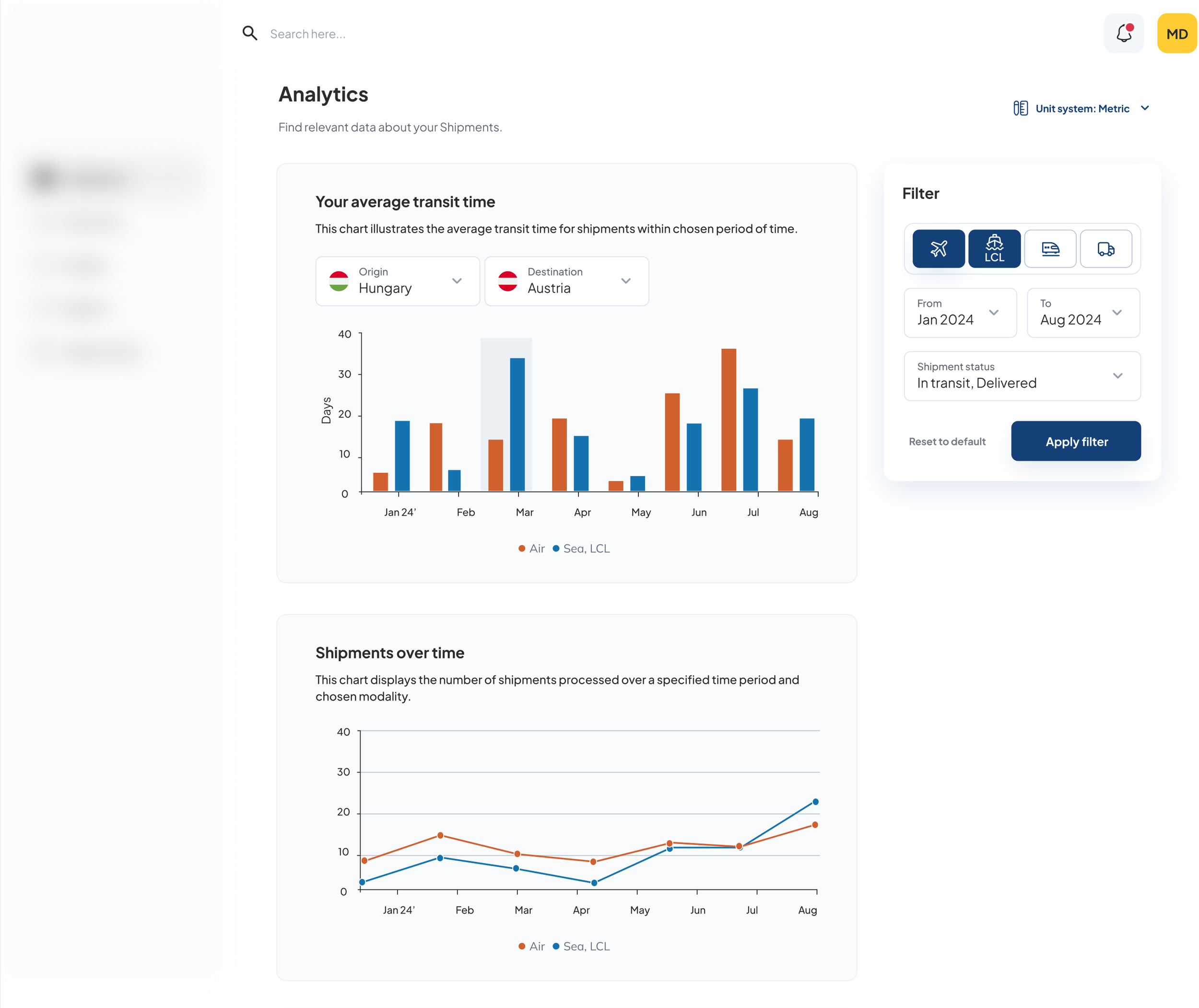Click the Austria flag icon
1199x1008 pixels.
point(507,281)
